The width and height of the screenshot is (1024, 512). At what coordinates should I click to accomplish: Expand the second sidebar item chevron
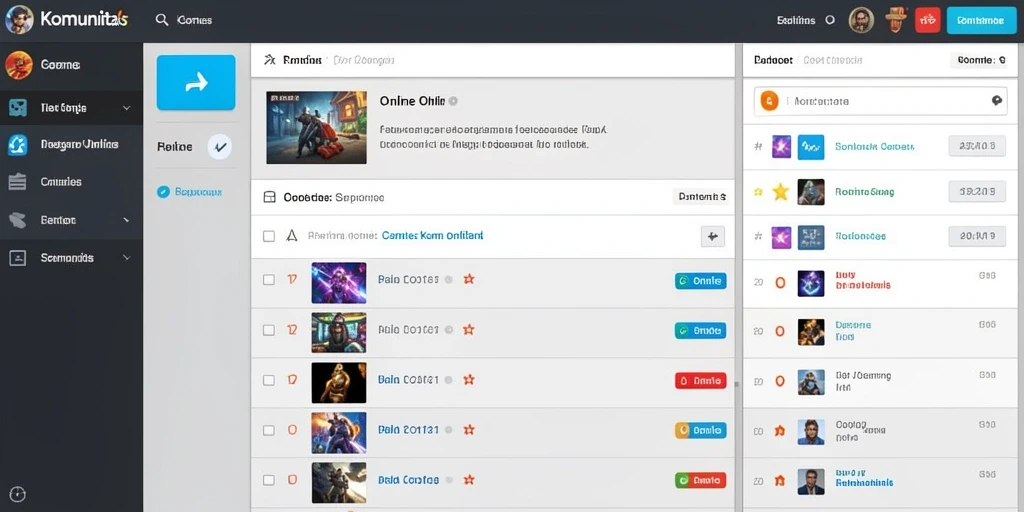126,108
